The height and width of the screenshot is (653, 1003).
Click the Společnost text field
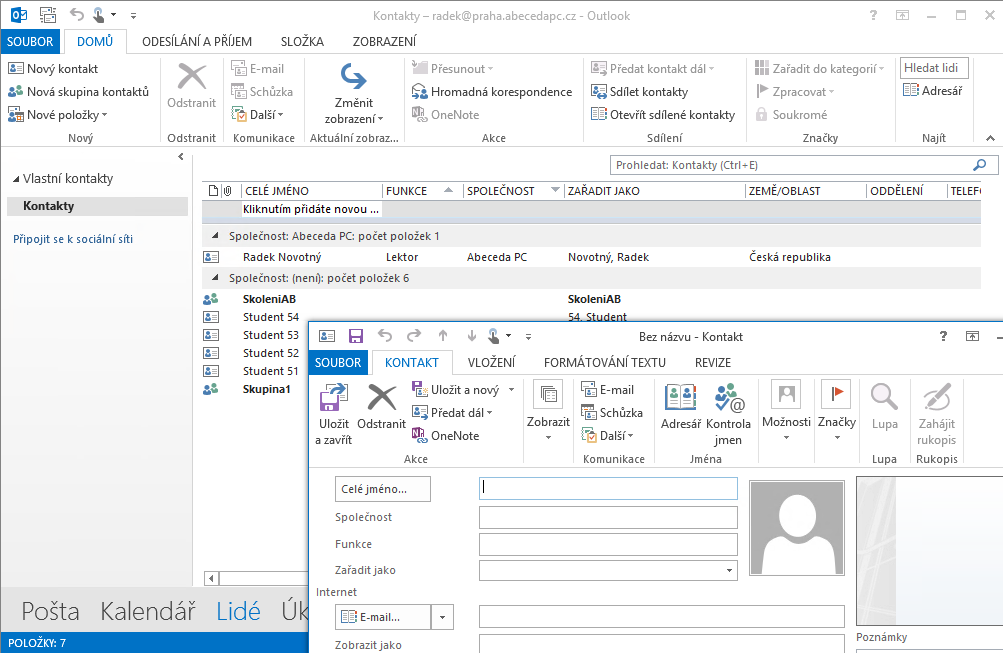point(608,517)
